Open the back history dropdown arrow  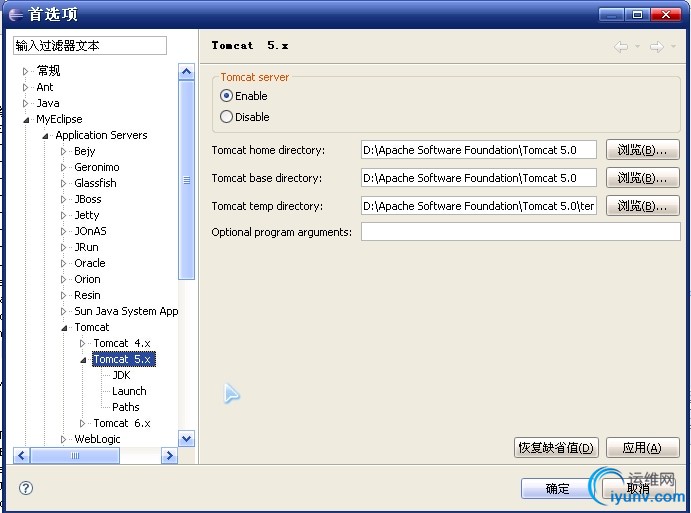pos(637,46)
